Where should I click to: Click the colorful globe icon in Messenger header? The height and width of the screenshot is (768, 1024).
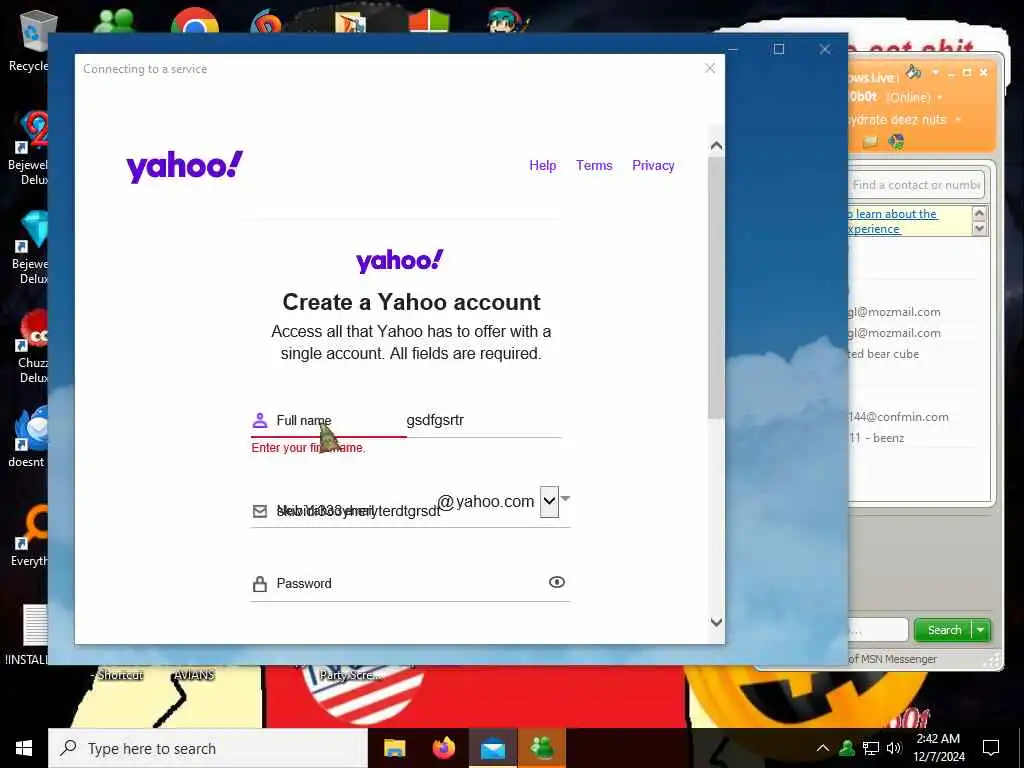[896, 142]
